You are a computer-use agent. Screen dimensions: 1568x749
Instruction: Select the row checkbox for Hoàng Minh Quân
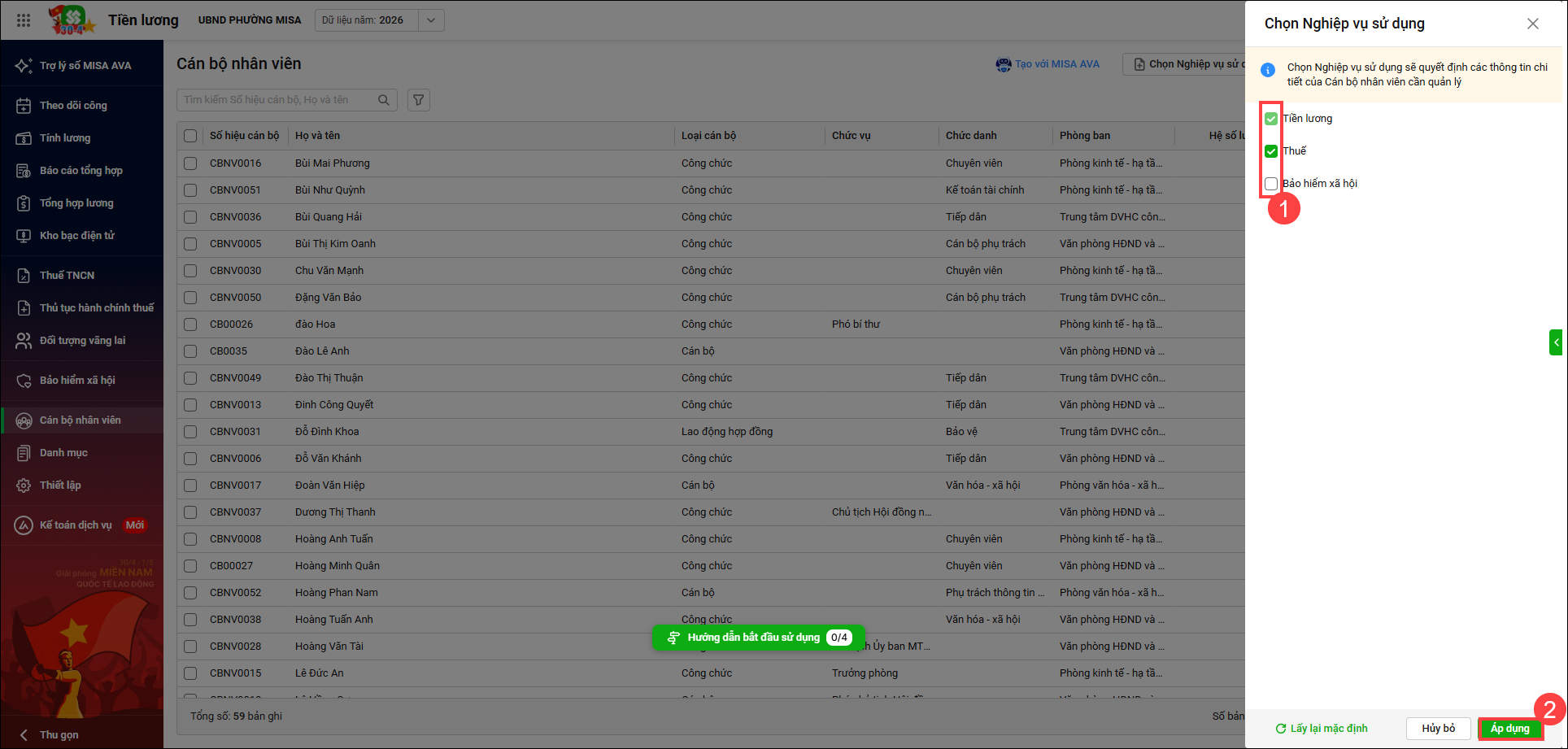(x=190, y=566)
